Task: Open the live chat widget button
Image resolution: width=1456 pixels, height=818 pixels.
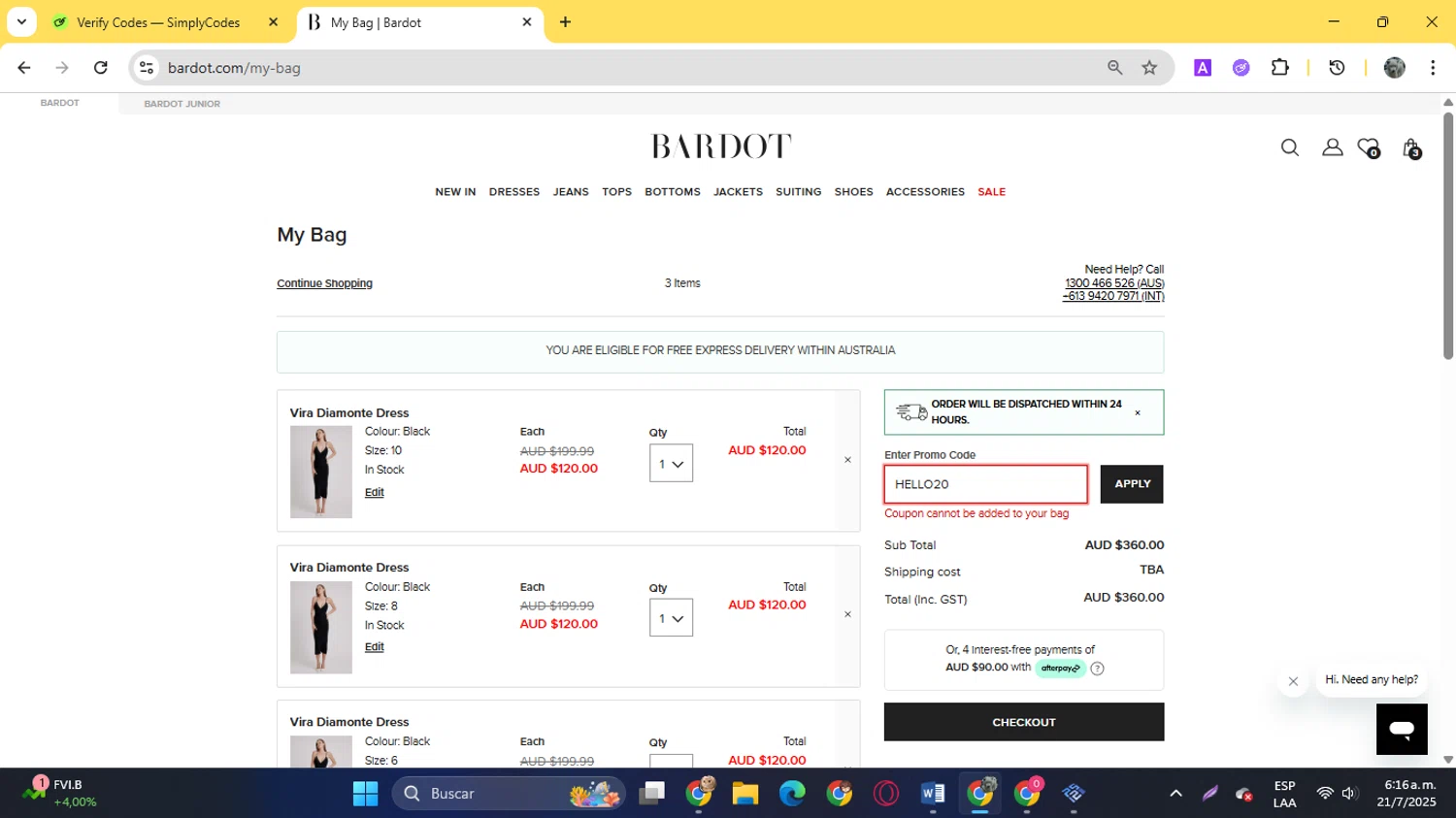Action: 1402,729
